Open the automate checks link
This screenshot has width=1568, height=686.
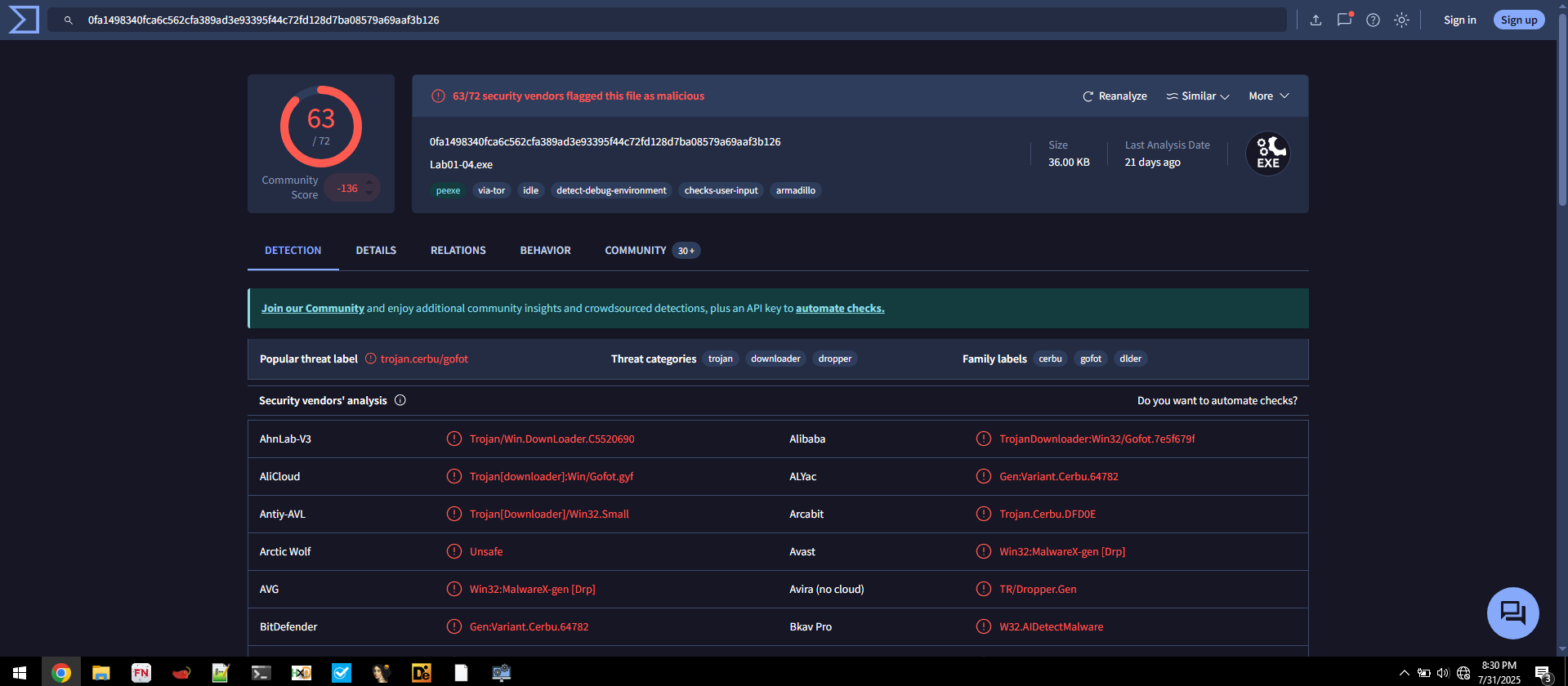840,309
